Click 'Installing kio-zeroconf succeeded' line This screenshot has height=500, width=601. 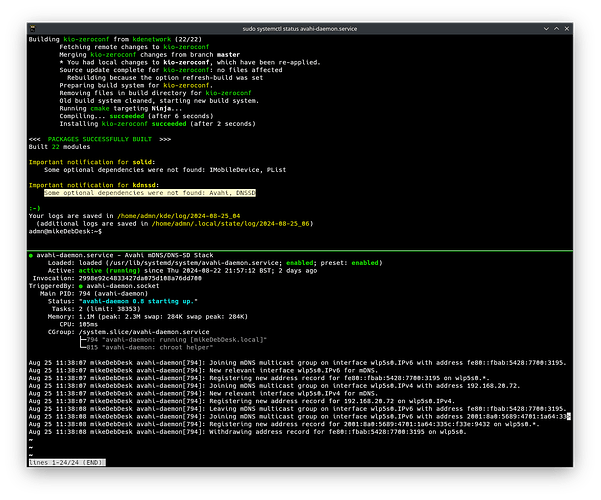click(157, 124)
